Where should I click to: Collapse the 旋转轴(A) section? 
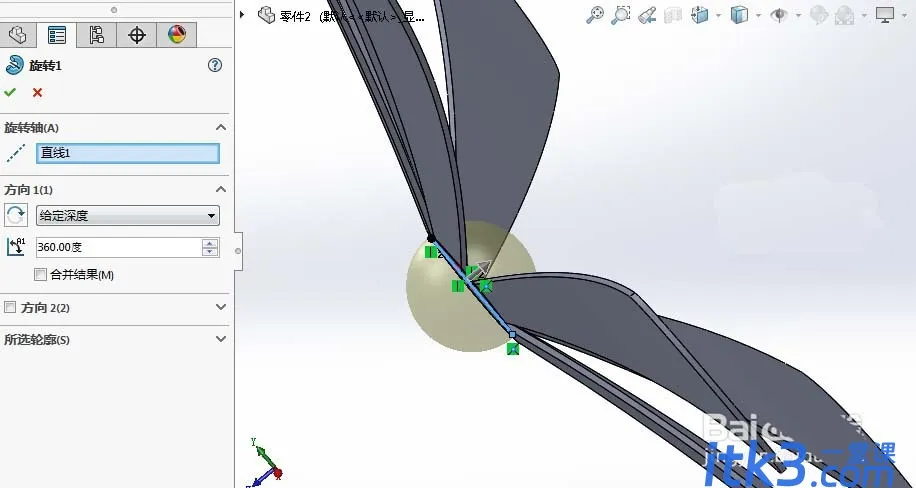pos(221,127)
